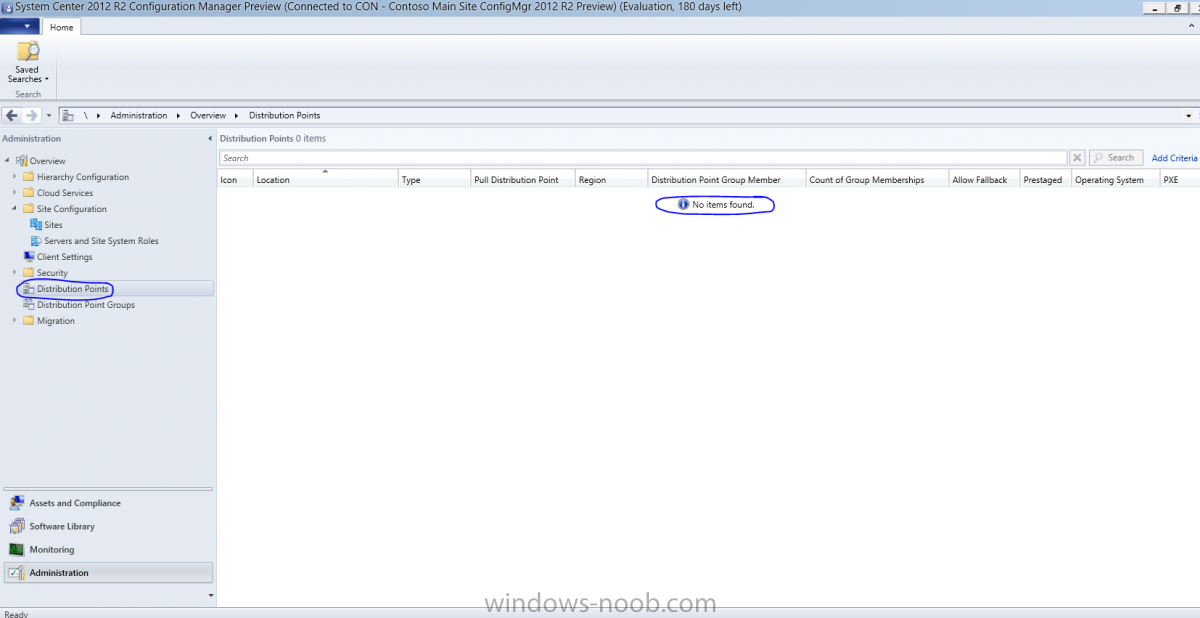Viewport: 1200px width, 618px height.
Task: Click the Security folder icon
Action: click(28, 273)
